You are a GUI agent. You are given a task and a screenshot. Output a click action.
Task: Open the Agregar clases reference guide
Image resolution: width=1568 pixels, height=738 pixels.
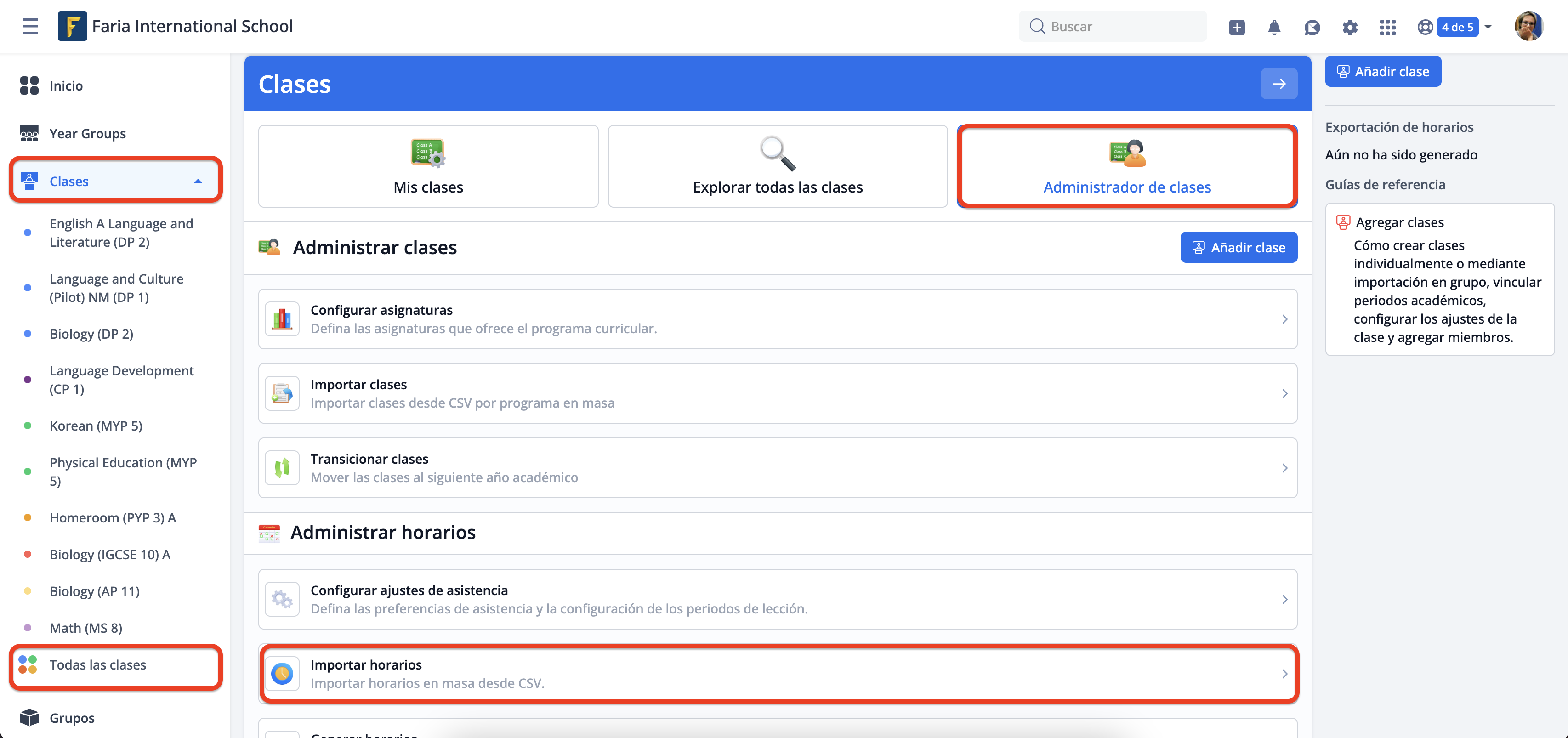pos(1399,222)
